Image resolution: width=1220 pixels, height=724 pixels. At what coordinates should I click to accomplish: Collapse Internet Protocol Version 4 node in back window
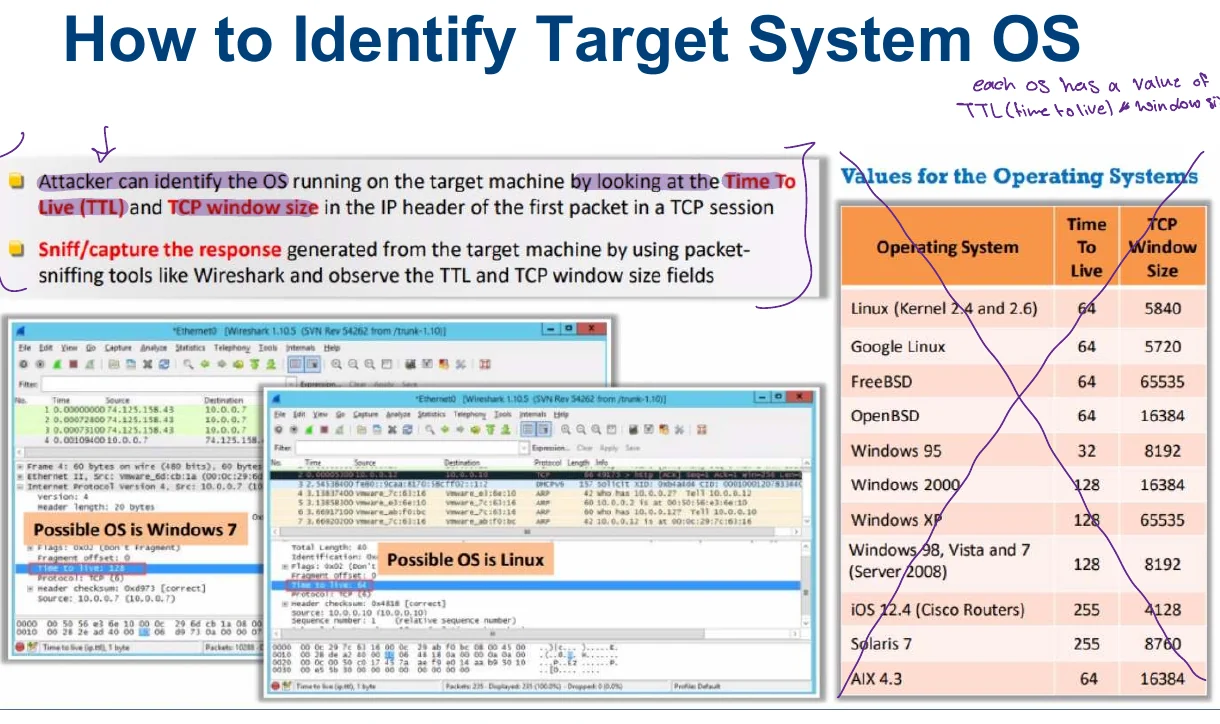tap(20, 487)
